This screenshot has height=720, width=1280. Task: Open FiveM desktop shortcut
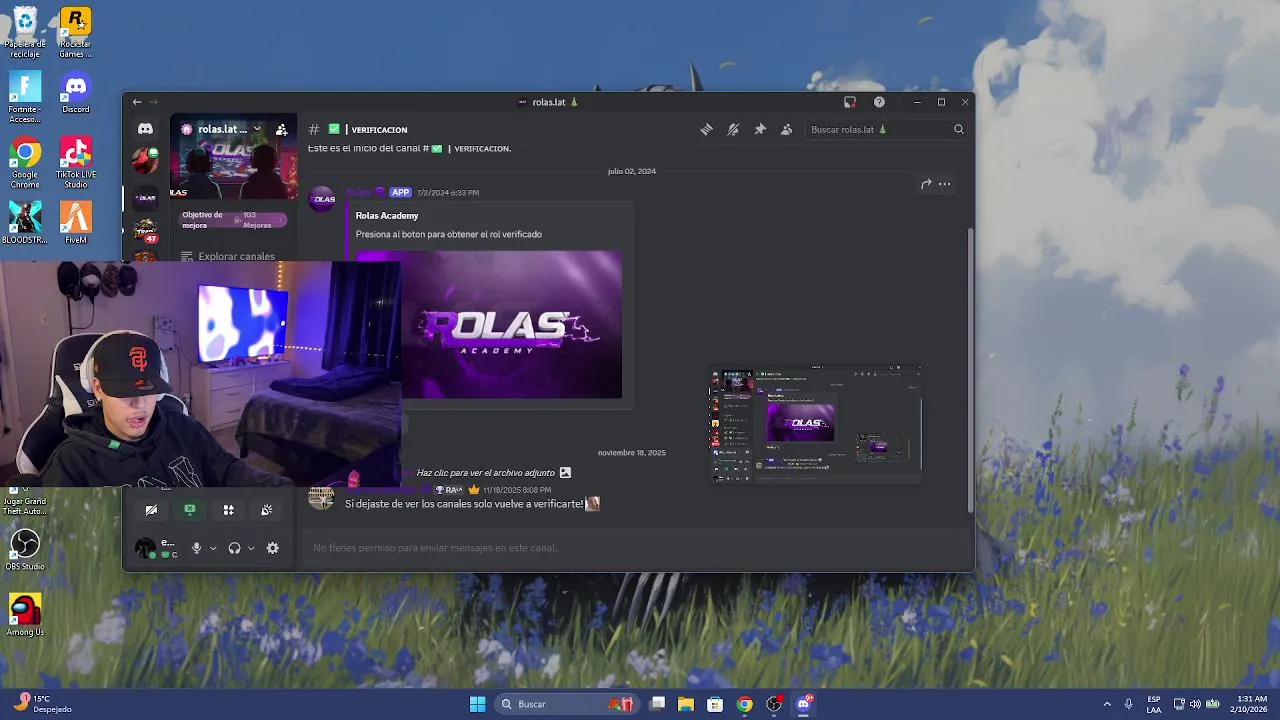(75, 223)
